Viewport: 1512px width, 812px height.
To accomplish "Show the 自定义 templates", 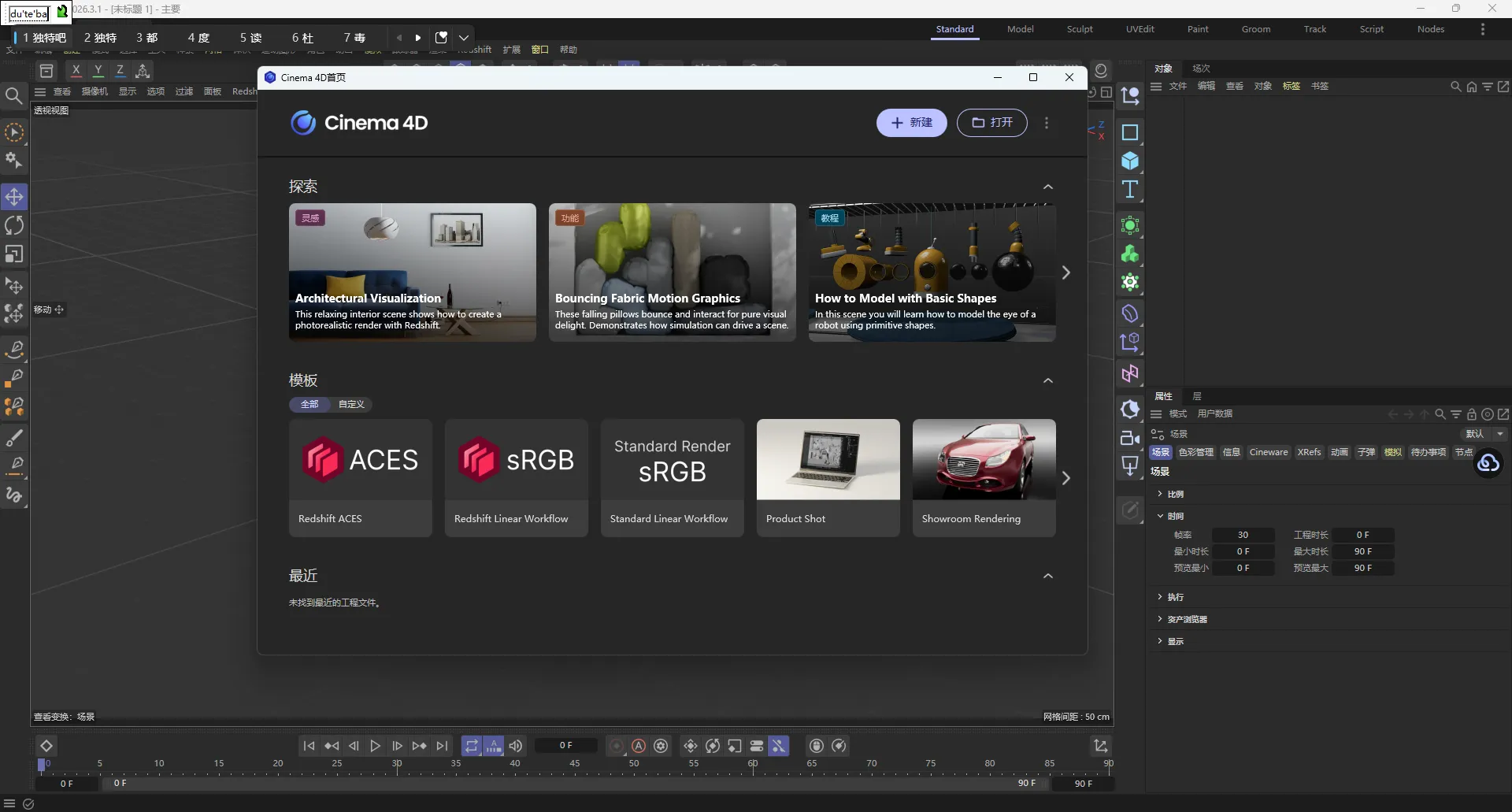I will [351, 404].
